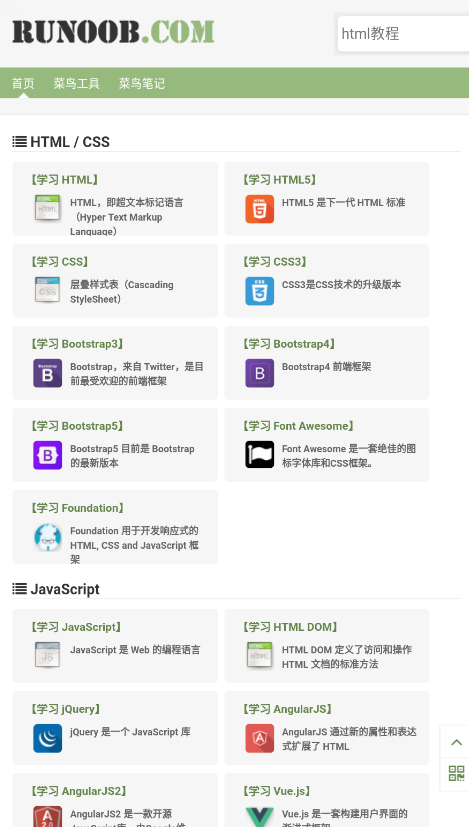
Task: Click the Bootstrap4 B icon
Action: (x=260, y=373)
